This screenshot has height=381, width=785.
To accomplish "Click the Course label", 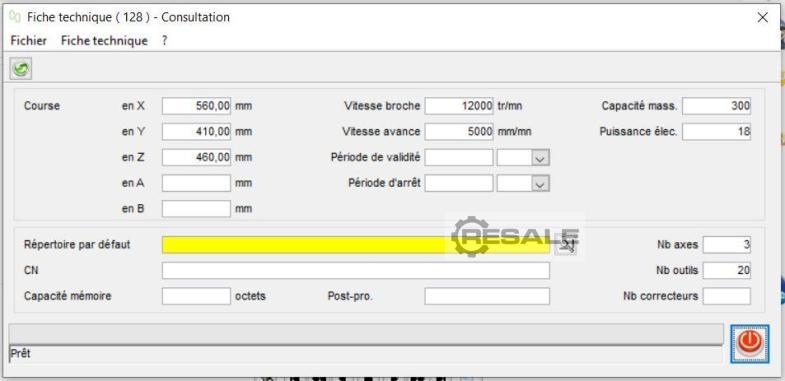I will click(42, 106).
